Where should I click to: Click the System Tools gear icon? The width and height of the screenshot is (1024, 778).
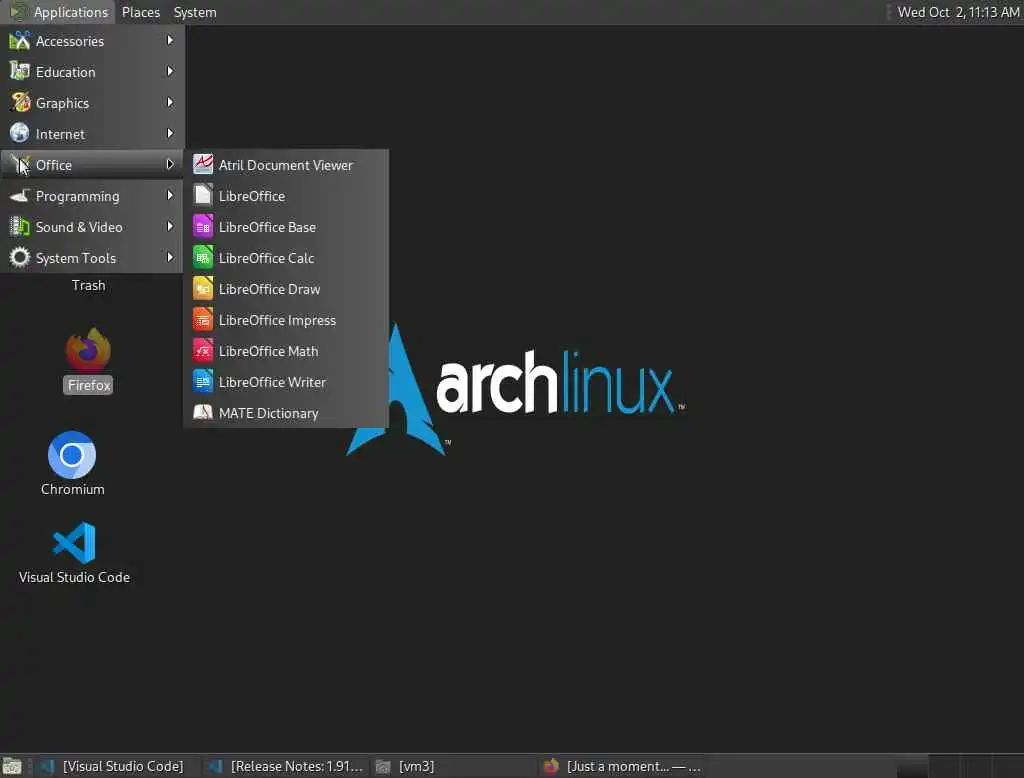click(x=20, y=257)
